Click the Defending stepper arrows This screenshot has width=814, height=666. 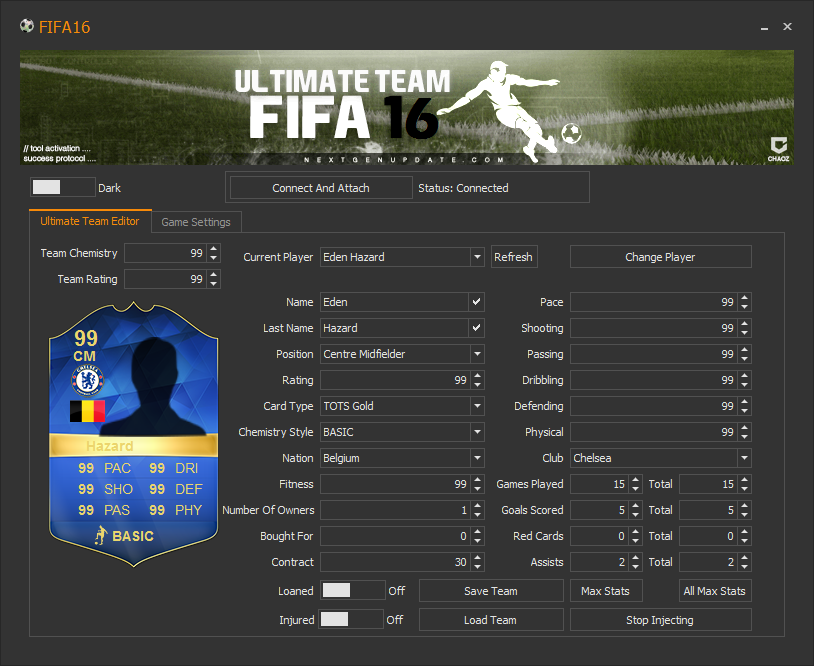(x=744, y=406)
